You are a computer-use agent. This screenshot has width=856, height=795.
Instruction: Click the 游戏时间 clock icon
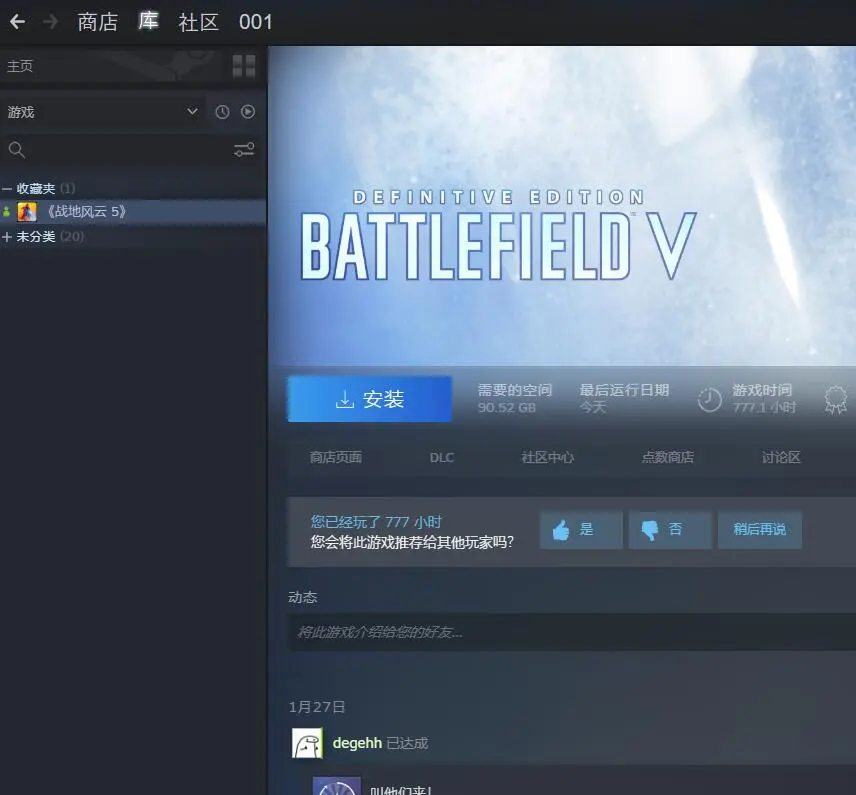click(x=710, y=400)
